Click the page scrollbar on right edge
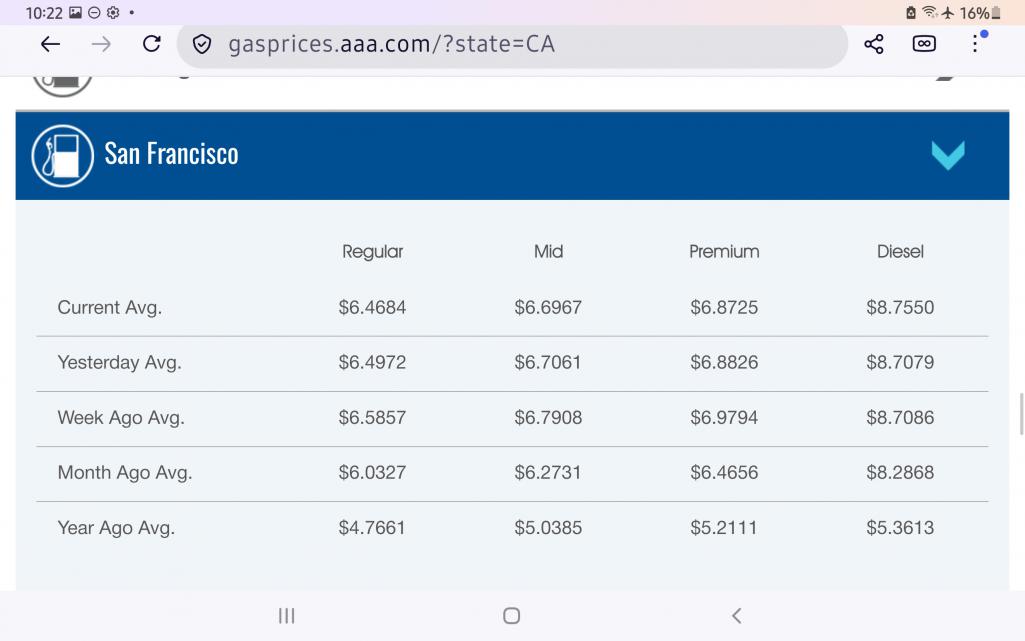1025x641 pixels. pyautogui.click(x=1021, y=414)
